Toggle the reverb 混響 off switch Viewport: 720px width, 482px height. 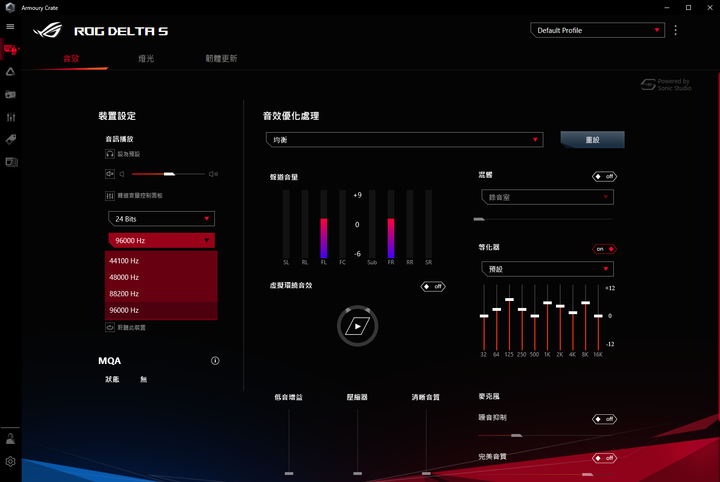point(604,176)
